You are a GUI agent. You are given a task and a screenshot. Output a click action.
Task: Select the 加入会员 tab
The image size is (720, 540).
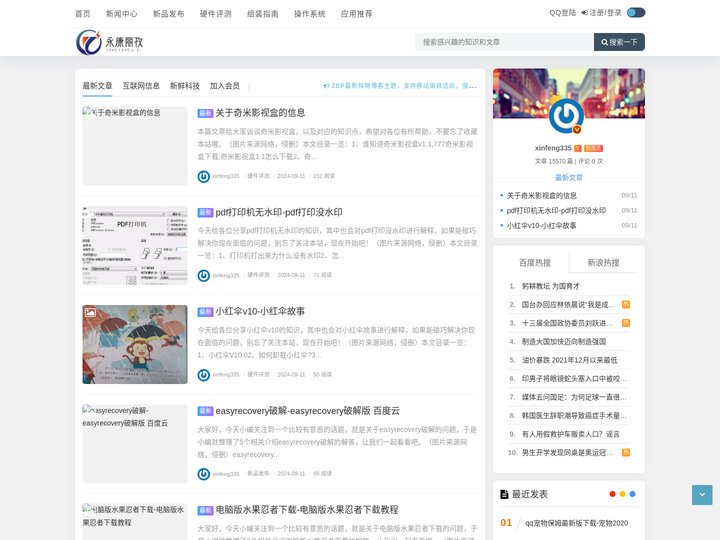(225, 86)
